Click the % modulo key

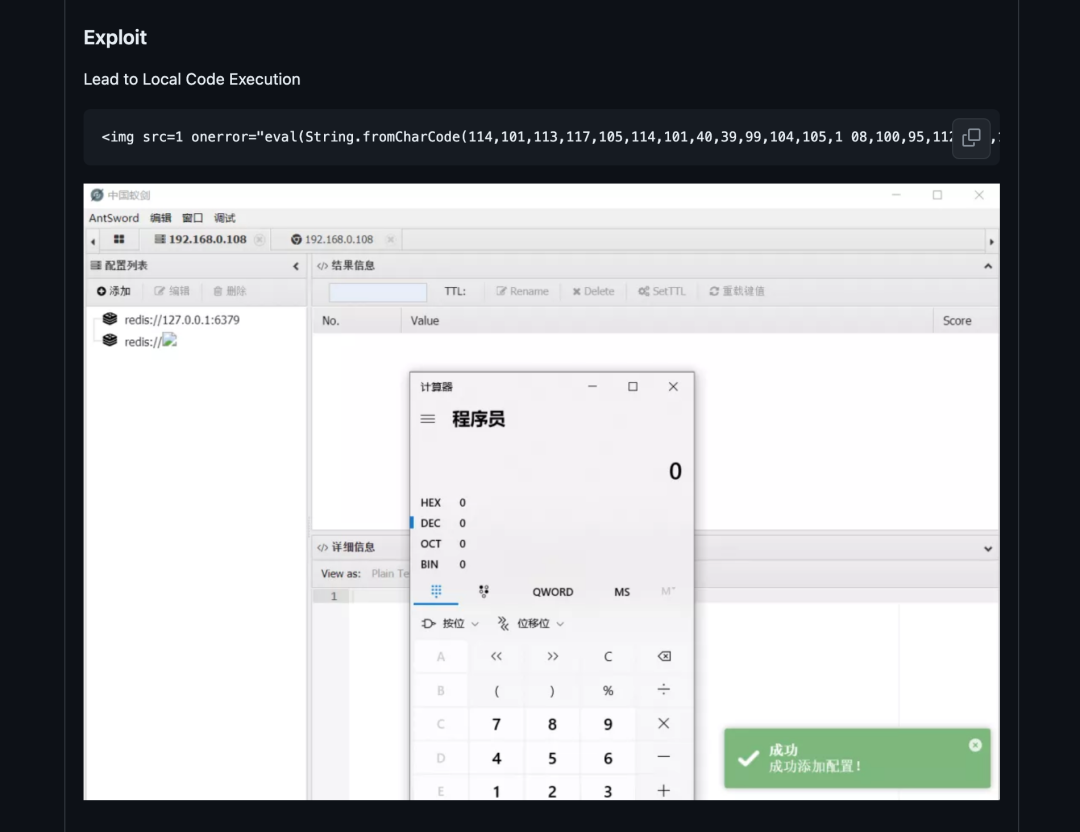(608, 691)
